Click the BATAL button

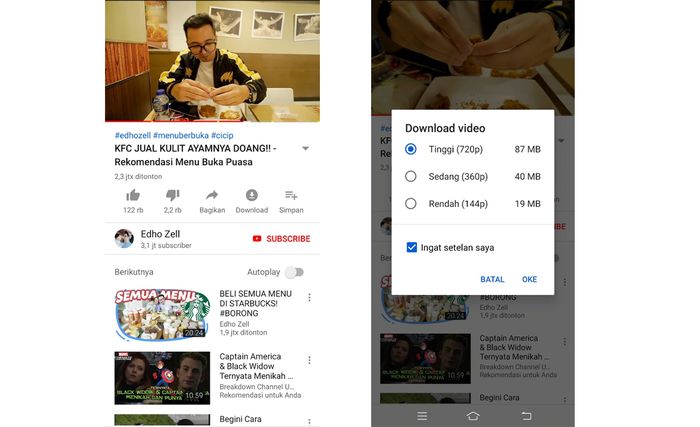pos(492,279)
